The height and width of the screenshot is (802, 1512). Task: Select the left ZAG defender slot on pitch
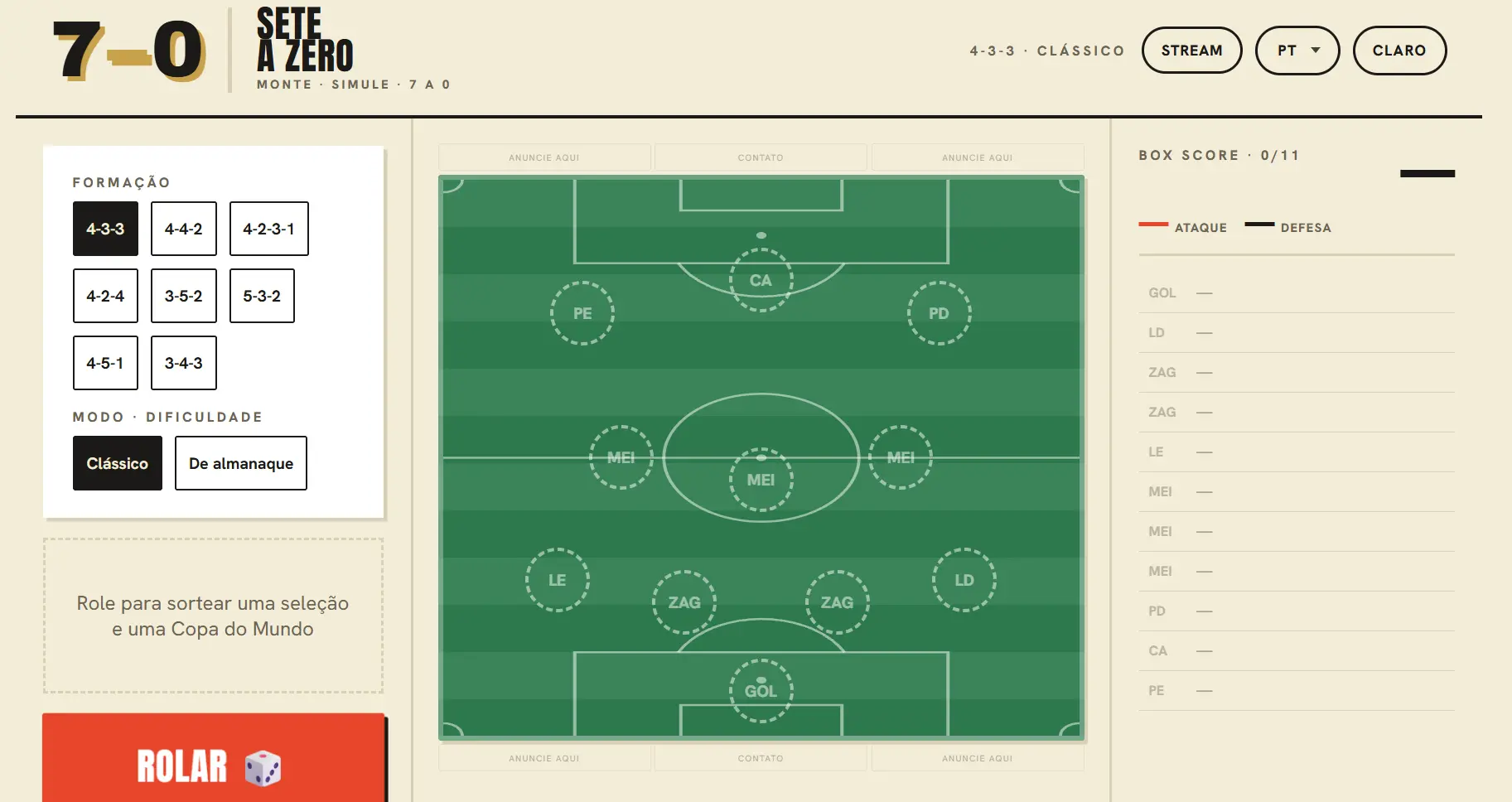pyautogui.click(x=684, y=602)
